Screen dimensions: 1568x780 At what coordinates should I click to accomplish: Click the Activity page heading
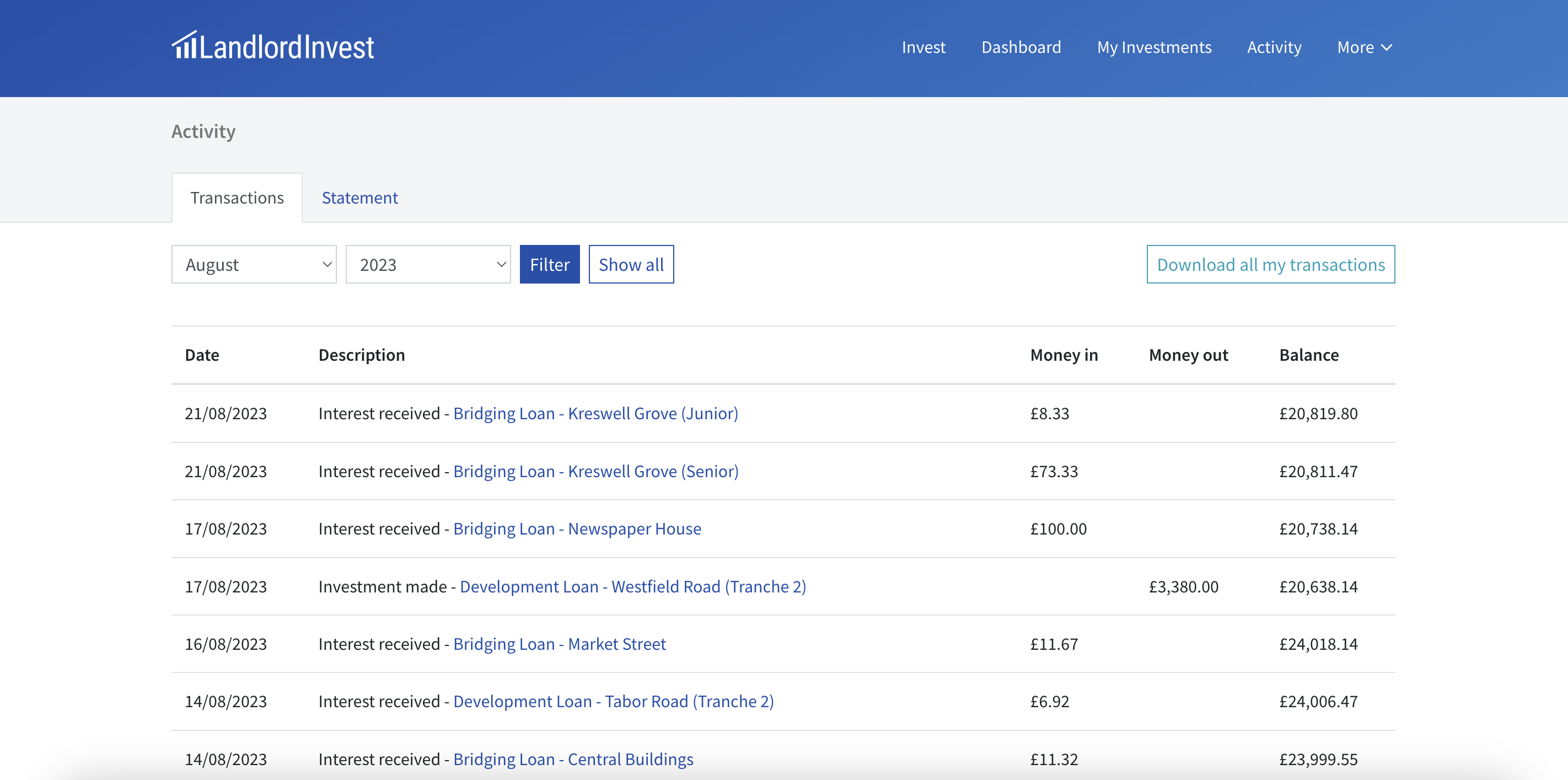point(203,131)
